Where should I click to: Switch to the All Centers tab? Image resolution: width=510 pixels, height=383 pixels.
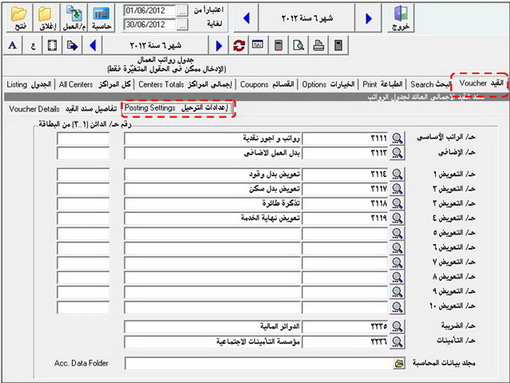[95, 85]
